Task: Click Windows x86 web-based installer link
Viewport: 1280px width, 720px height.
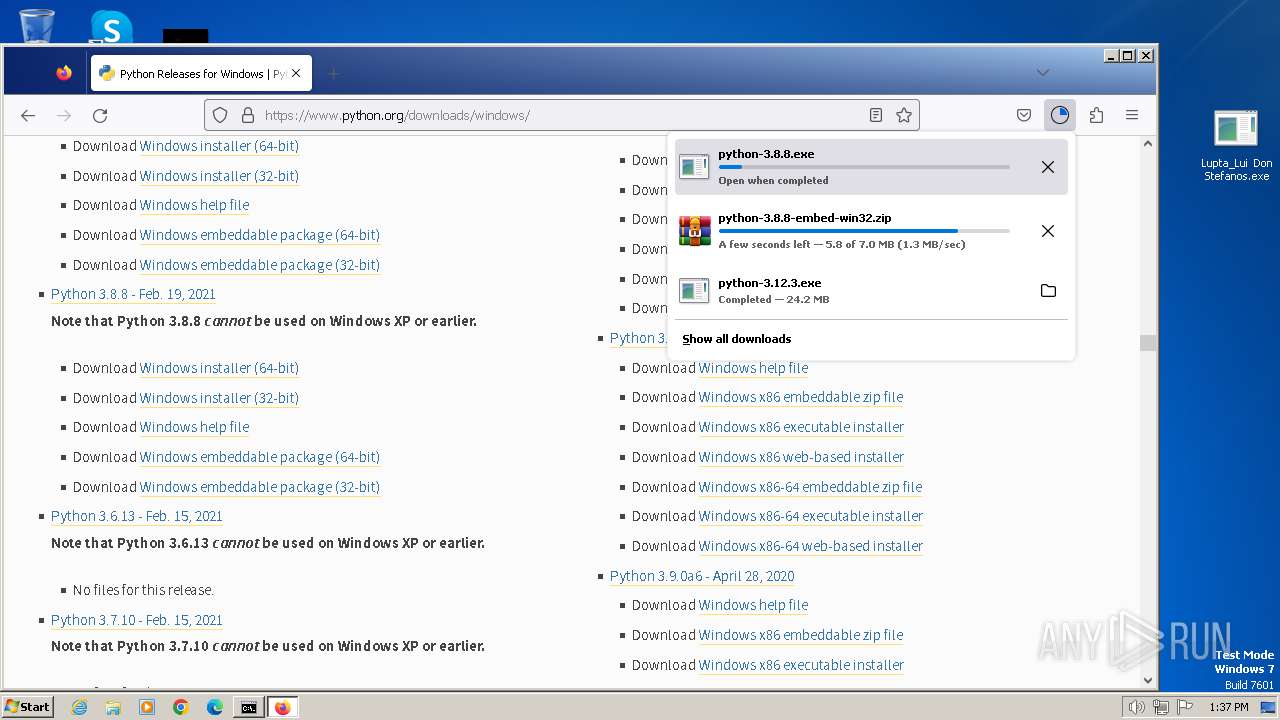Action: pyautogui.click(x=801, y=457)
